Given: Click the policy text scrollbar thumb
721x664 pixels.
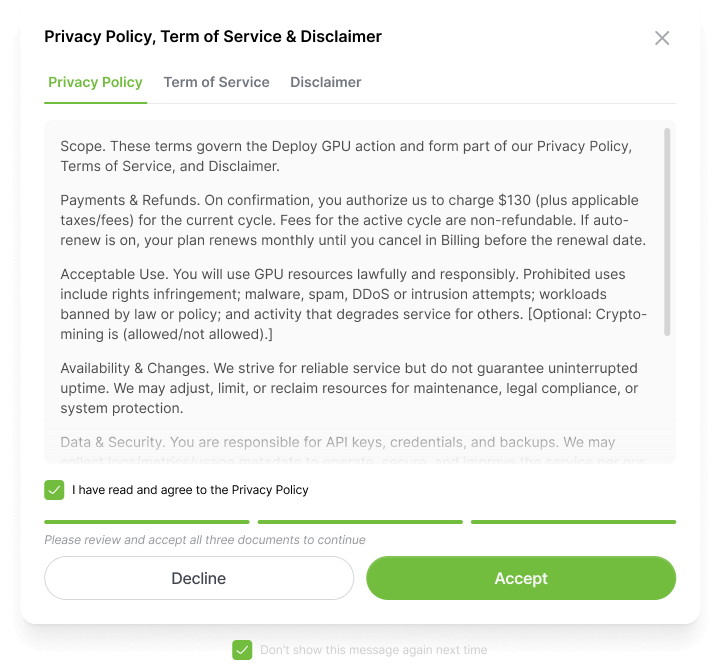Looking at the screenshot, I should tap(667, 230).
